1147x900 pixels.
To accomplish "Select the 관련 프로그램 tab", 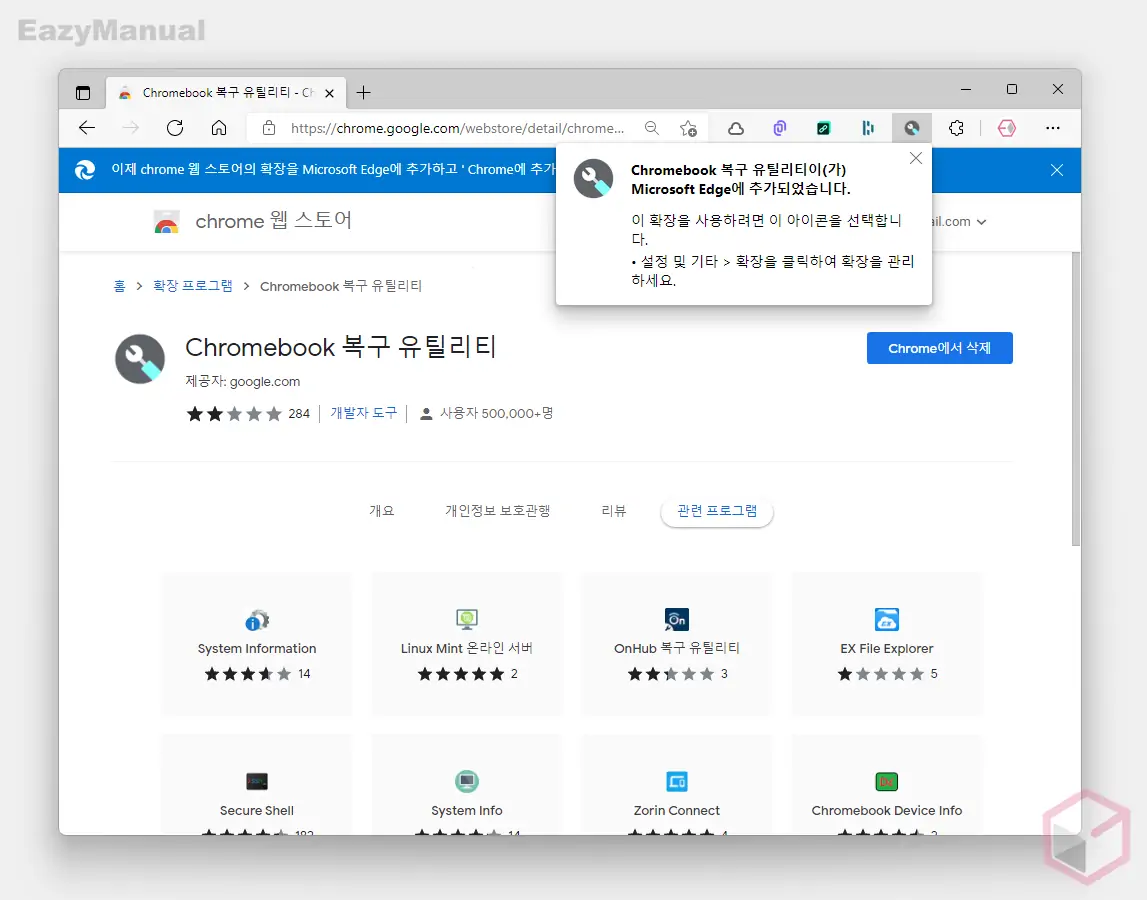I will (x=717, y=511).
